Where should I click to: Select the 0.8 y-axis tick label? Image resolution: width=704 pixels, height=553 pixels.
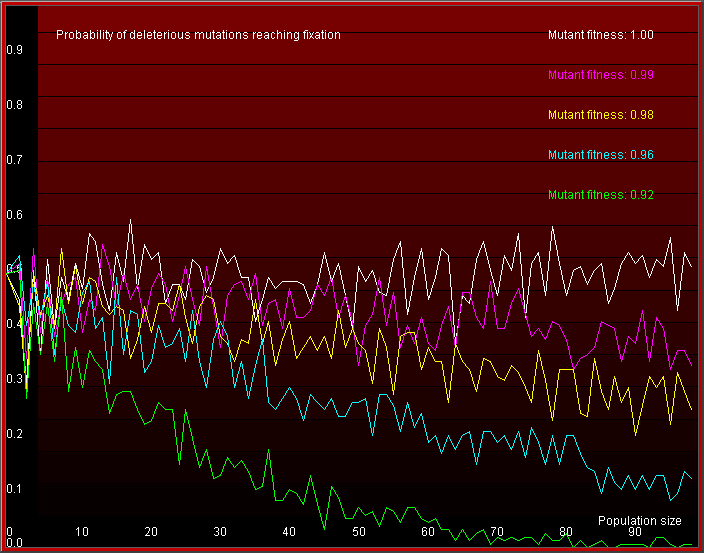(x=15, y=105)
